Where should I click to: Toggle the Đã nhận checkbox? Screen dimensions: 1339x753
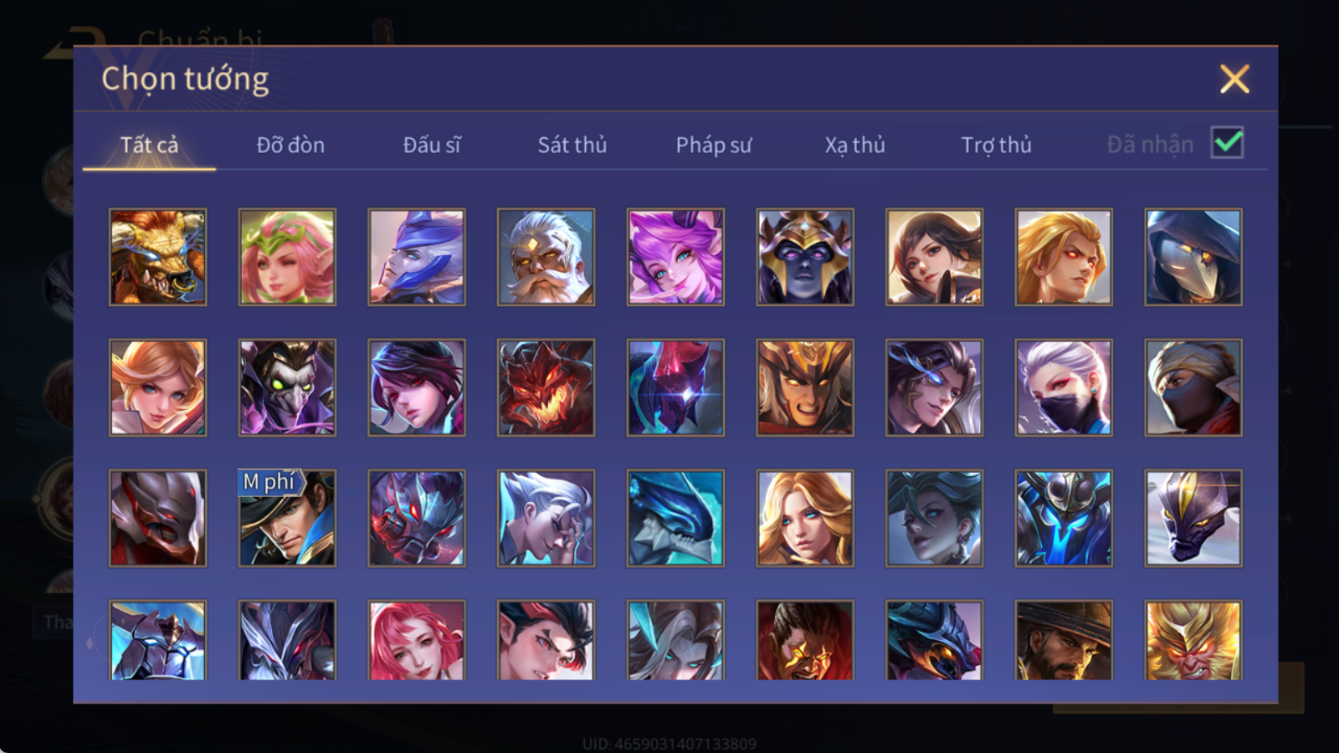[1227, 143]
